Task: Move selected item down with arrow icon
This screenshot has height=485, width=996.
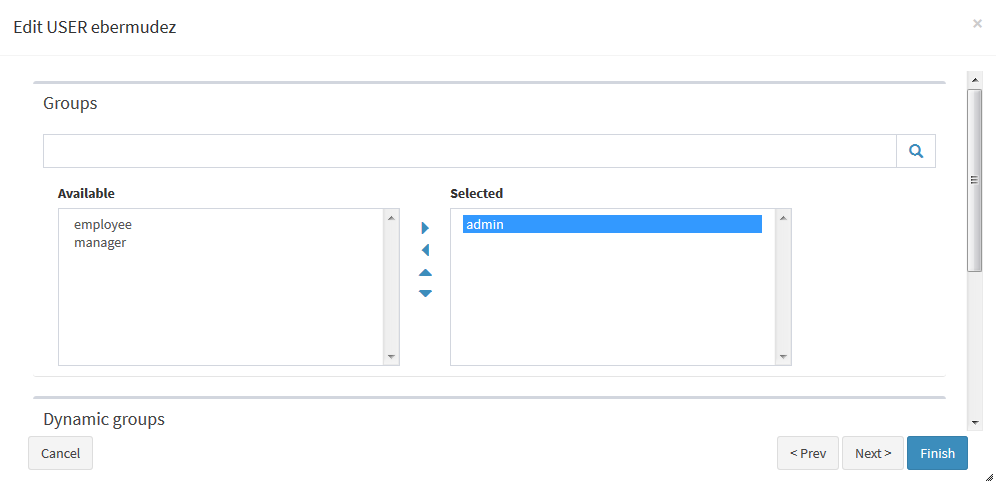Action: [x=425, y=293]
